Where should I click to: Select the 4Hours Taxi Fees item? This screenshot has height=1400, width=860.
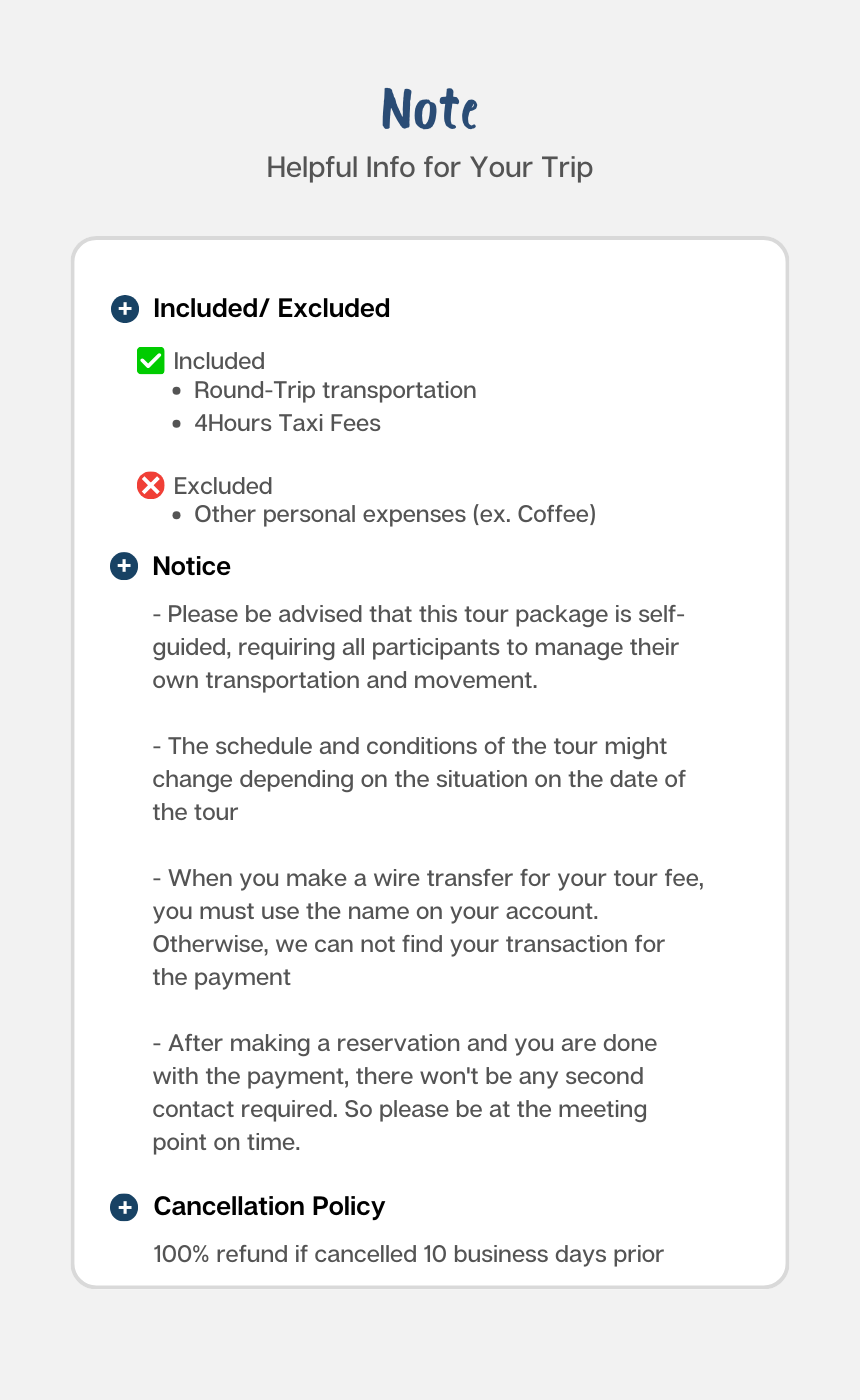coord(287,423)
